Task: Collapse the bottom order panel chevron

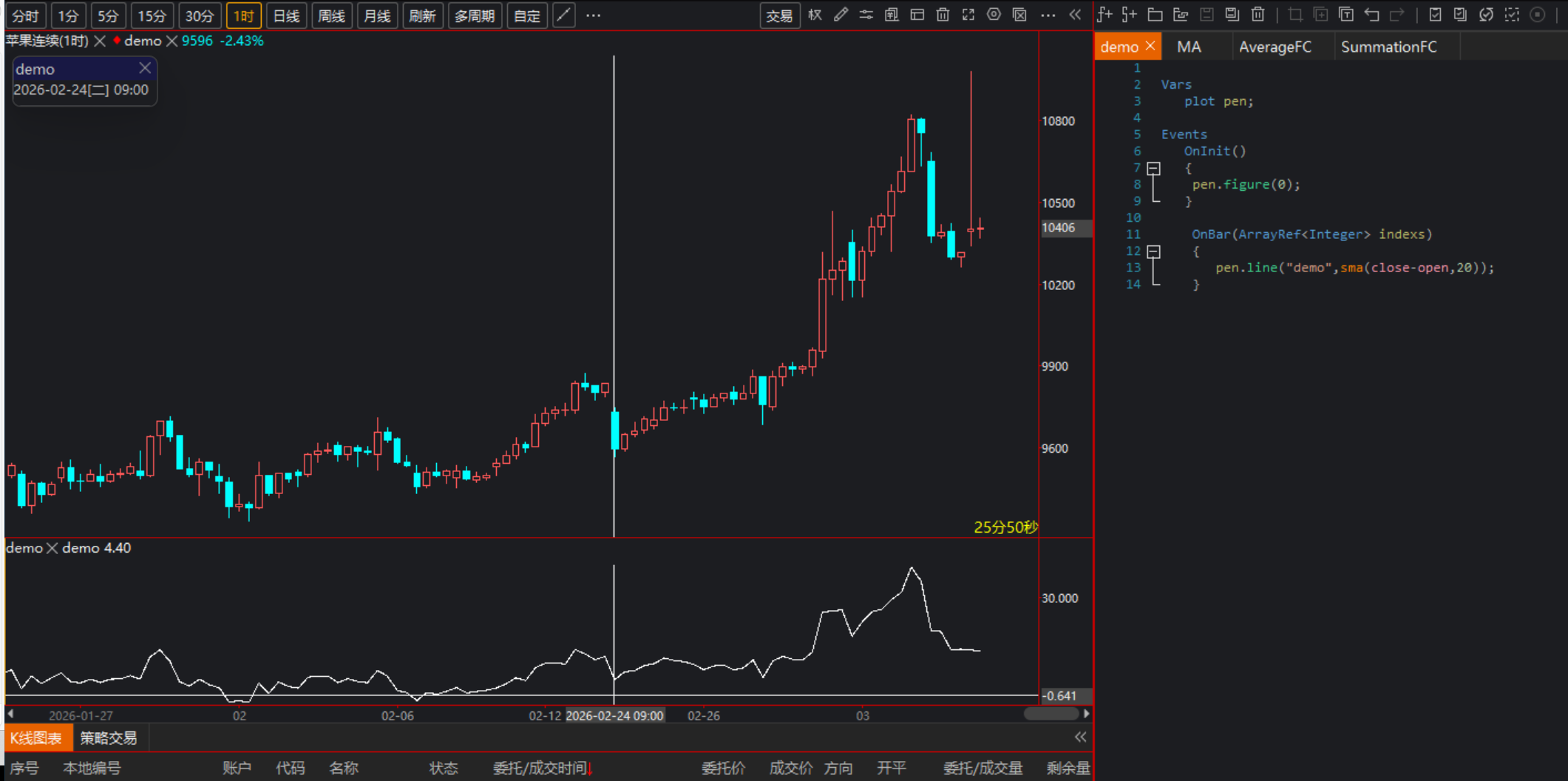Action: click(x=1080, y=737)
